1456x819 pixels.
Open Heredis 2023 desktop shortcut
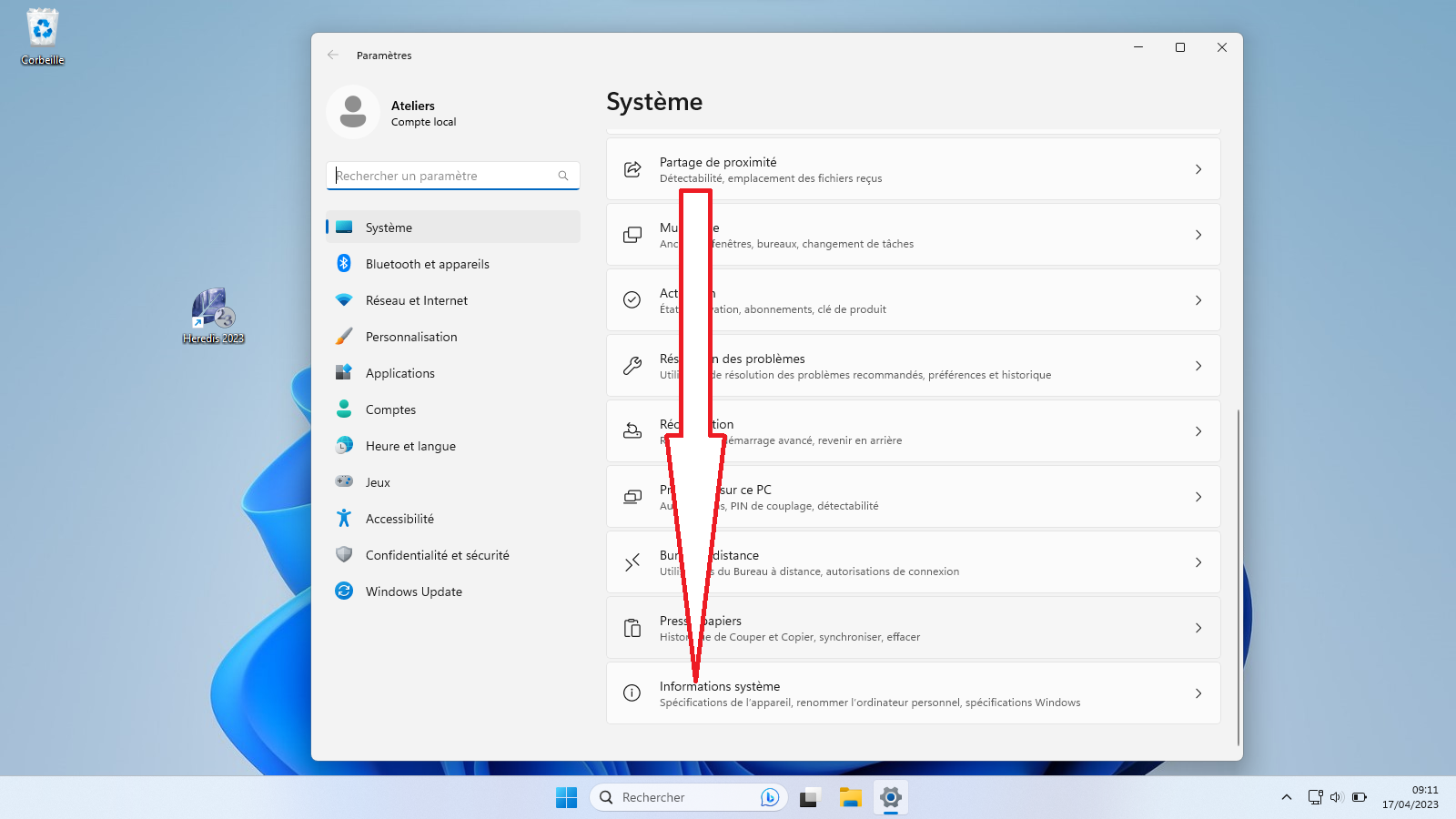tap(213, 314)
